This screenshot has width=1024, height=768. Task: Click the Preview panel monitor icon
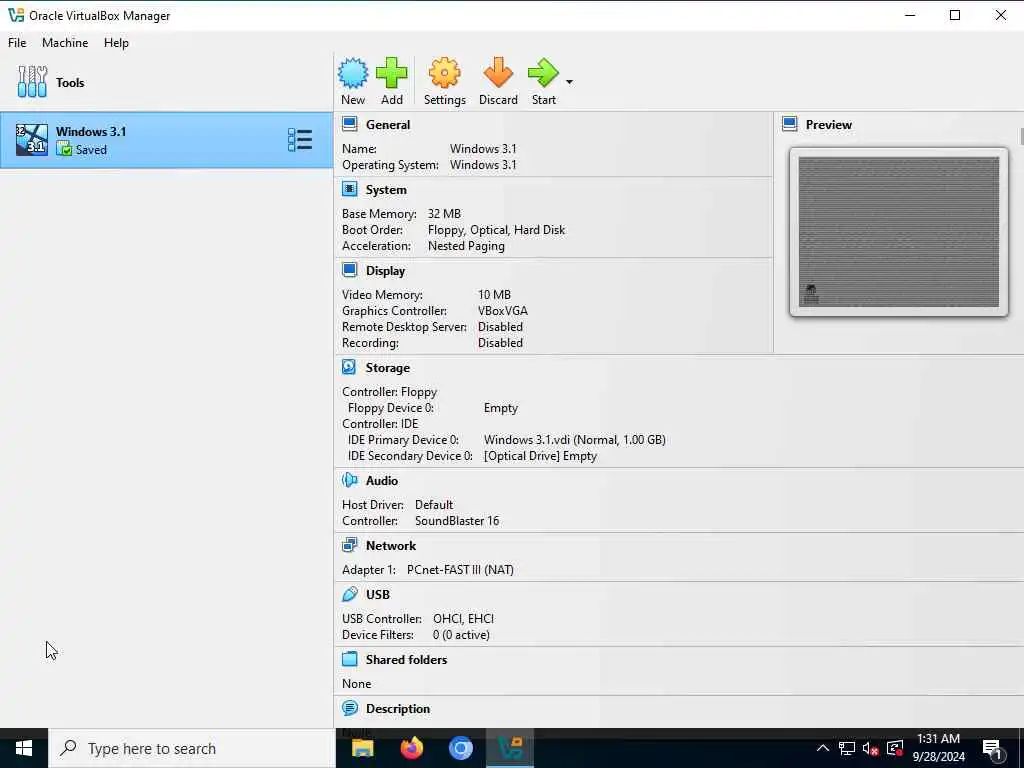pyautogui.click(x=790, y=124)
